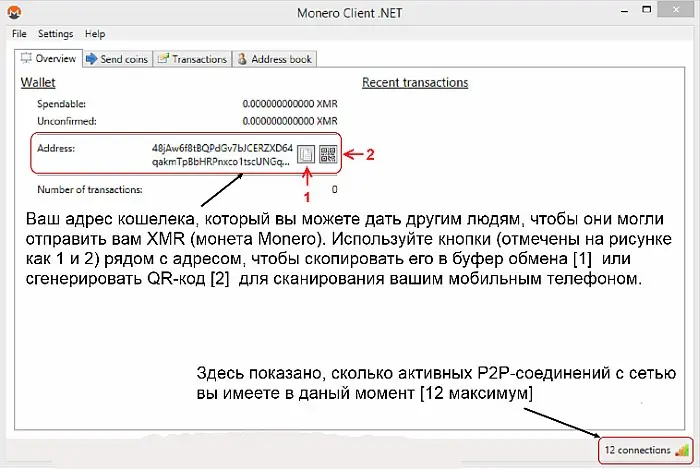Screen dimensions: 700x469
Task: Switch to the Send coins tab
Action: [x=117, y=59]
